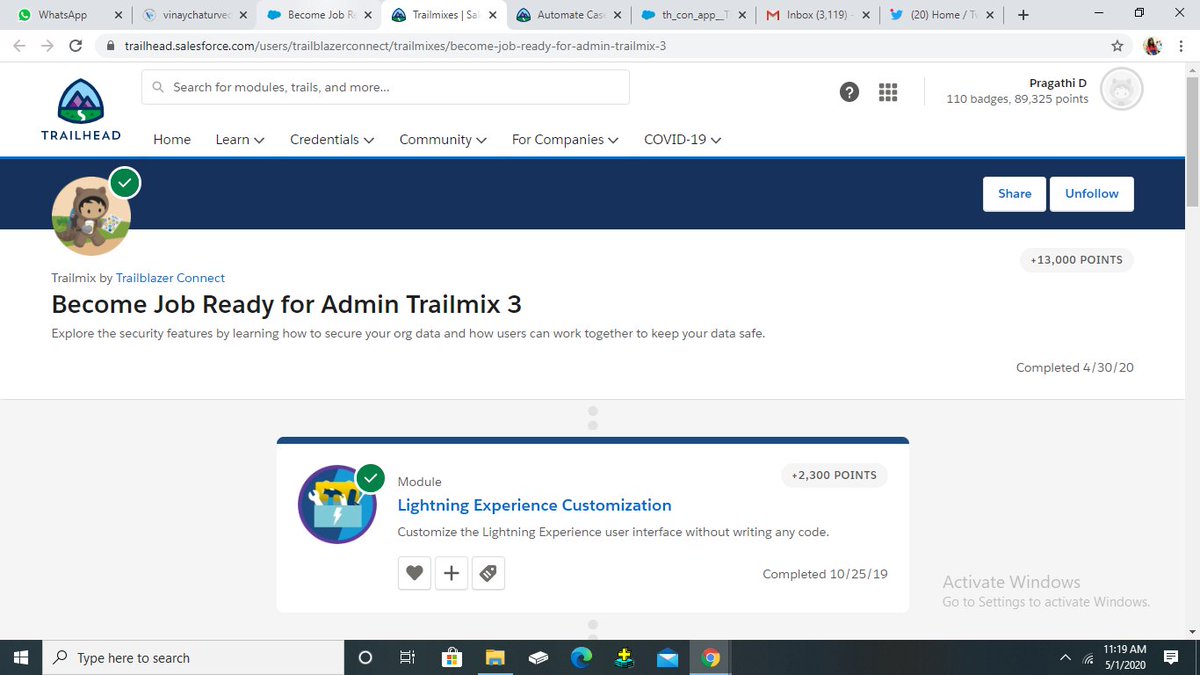
Task: Go to Home in navigation
Action: point(172,139)
